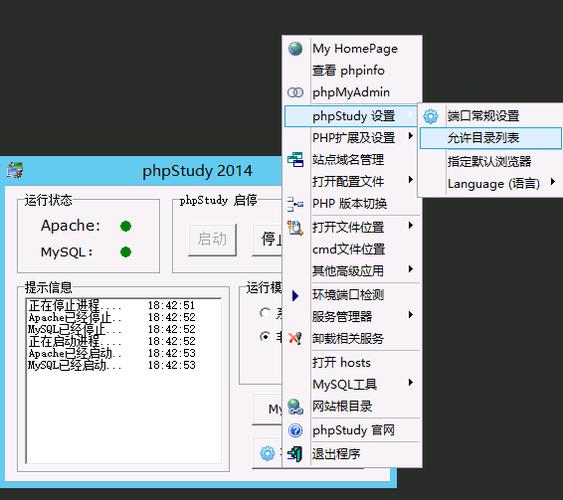
Task: Click the PHP 版本切换 switch icon
Action: 295,204
